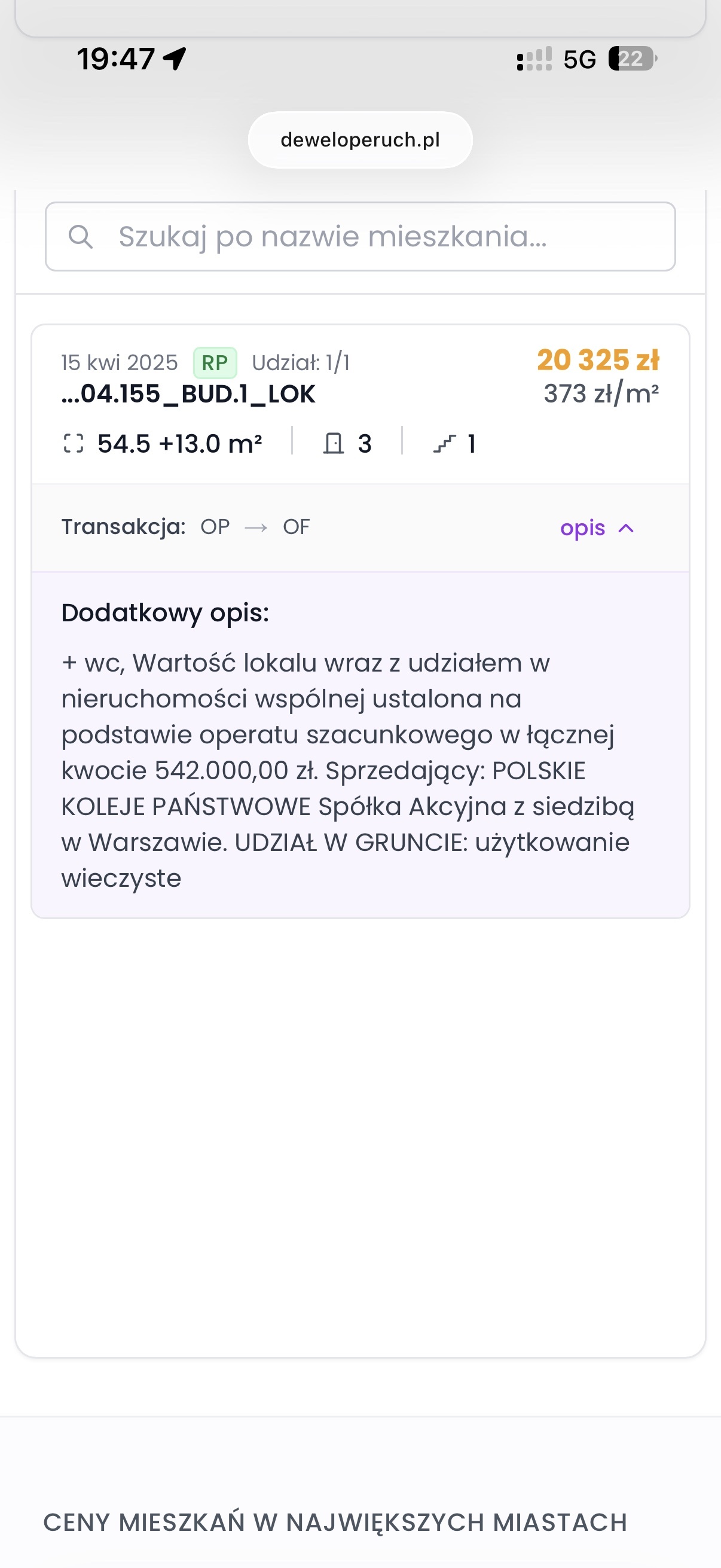This screenshot has width=721, height=1568.
Task: Click the green RP badge
Action: click(215, 363)
